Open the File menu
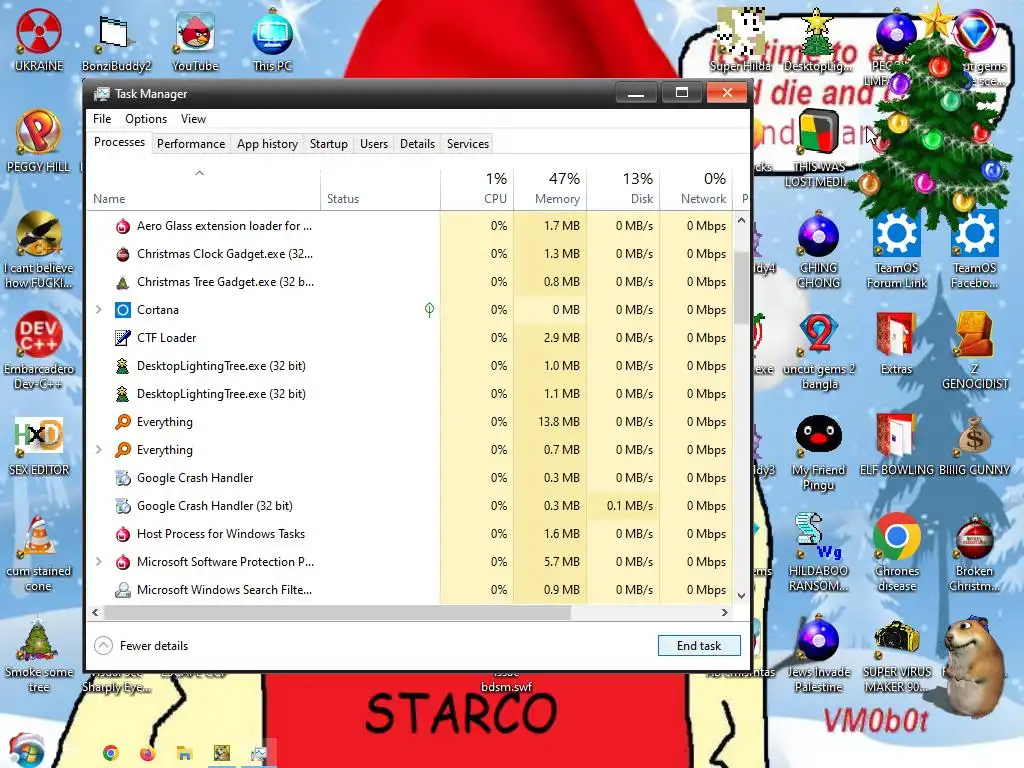The height and width of the screenshot is (768, 1024). [x=102, y=119]
